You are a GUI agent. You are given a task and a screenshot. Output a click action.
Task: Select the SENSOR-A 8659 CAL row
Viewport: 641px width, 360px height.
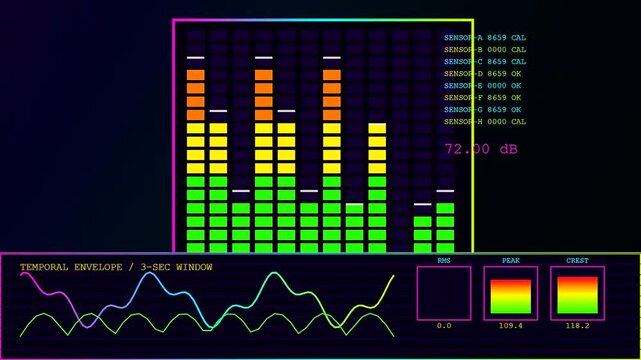click(x=485, y=38)
